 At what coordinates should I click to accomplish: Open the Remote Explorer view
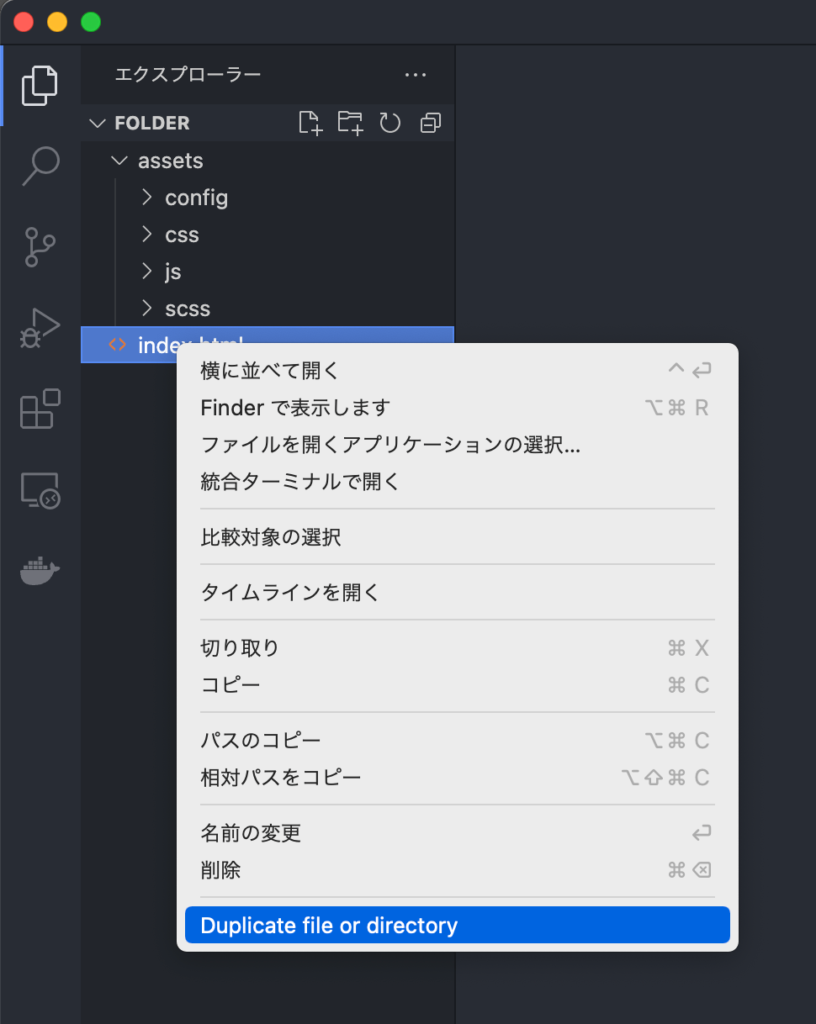40,490
